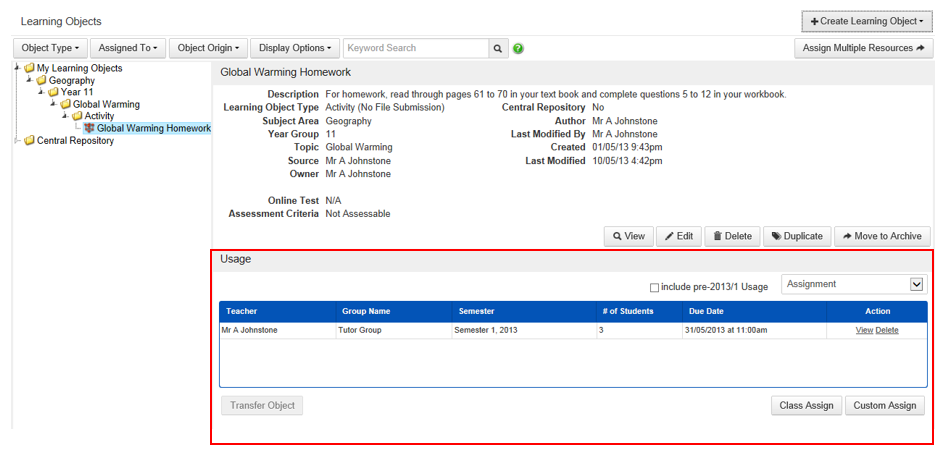The width and height of the screenshot is (949, 463).
Task: Click the Geography folder icon
Action: click(x=42, y=81)
